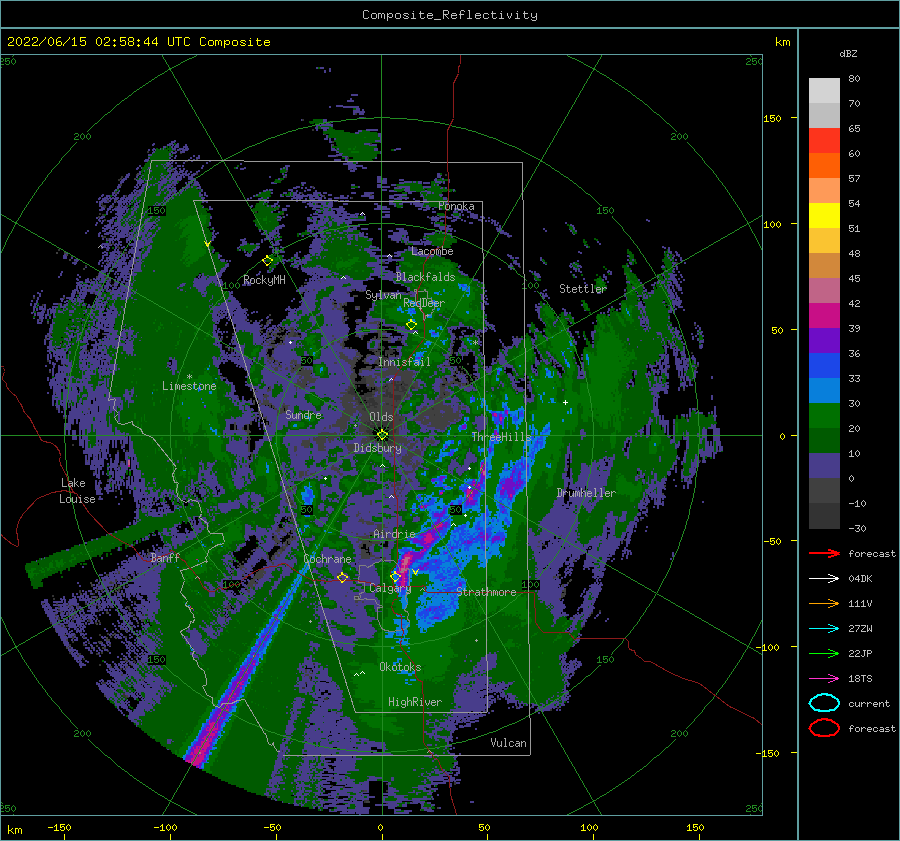Click the Innisfail label
The height and width of the screenshot is (841, 900).
point(404,362)
